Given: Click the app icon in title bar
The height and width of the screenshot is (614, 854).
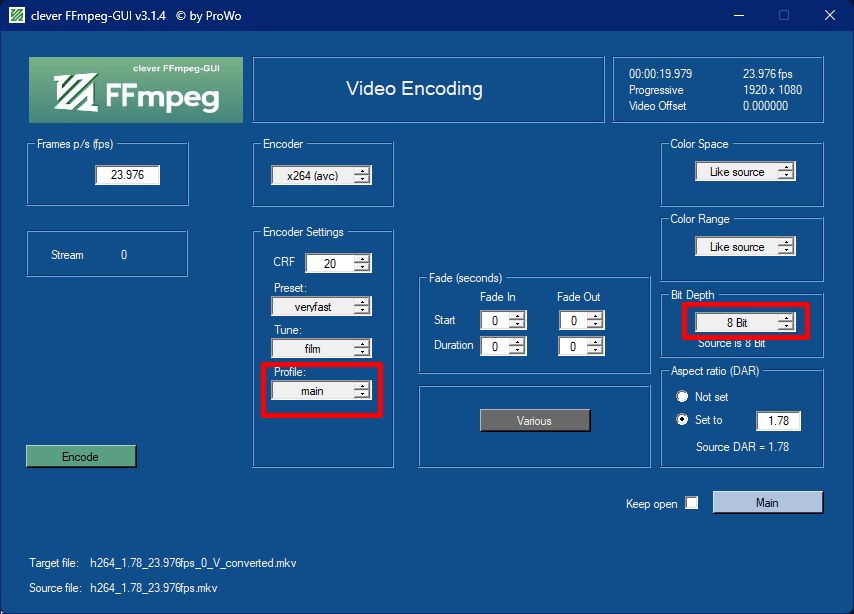Looking at the screenshot, I should click(17, 15).
